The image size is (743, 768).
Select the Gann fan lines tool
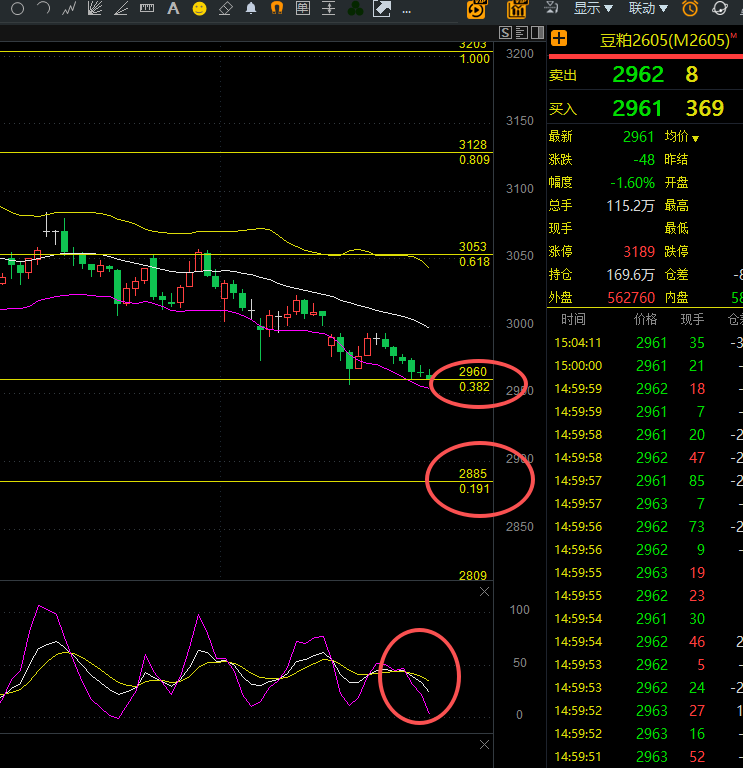tap(95, 8)
